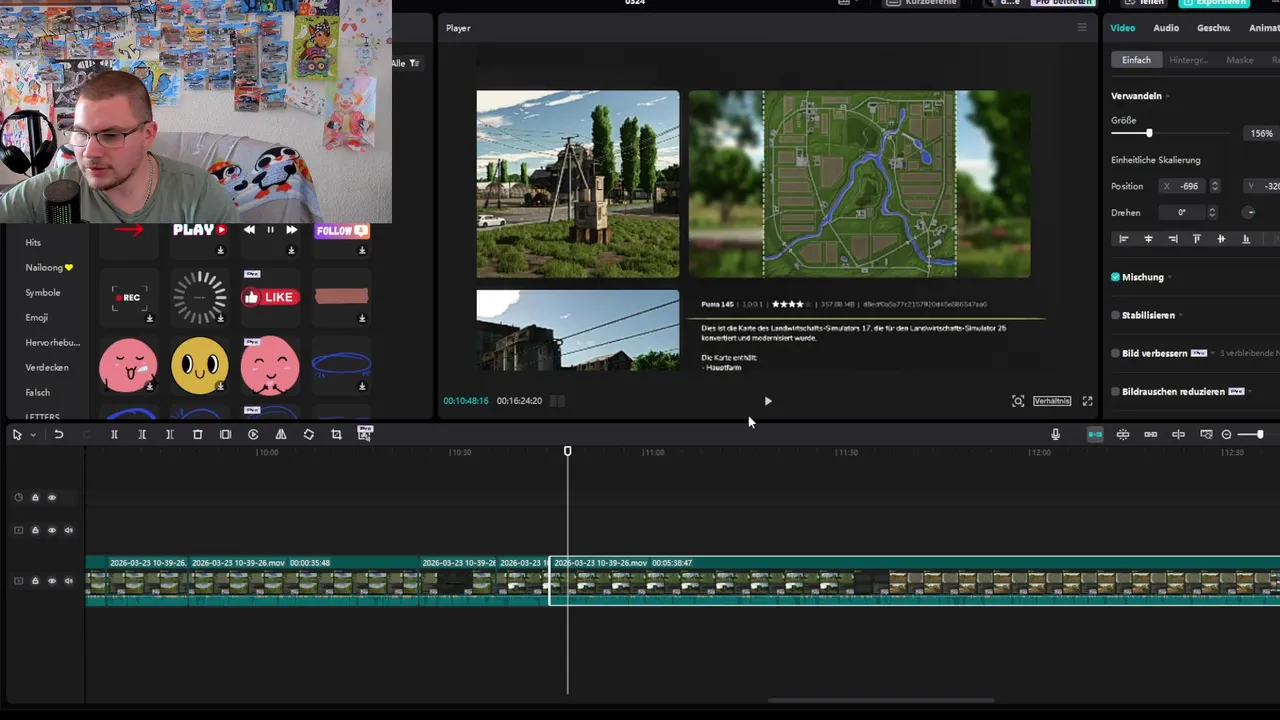Expand the Mischung section arrow

coord(1170,277)
